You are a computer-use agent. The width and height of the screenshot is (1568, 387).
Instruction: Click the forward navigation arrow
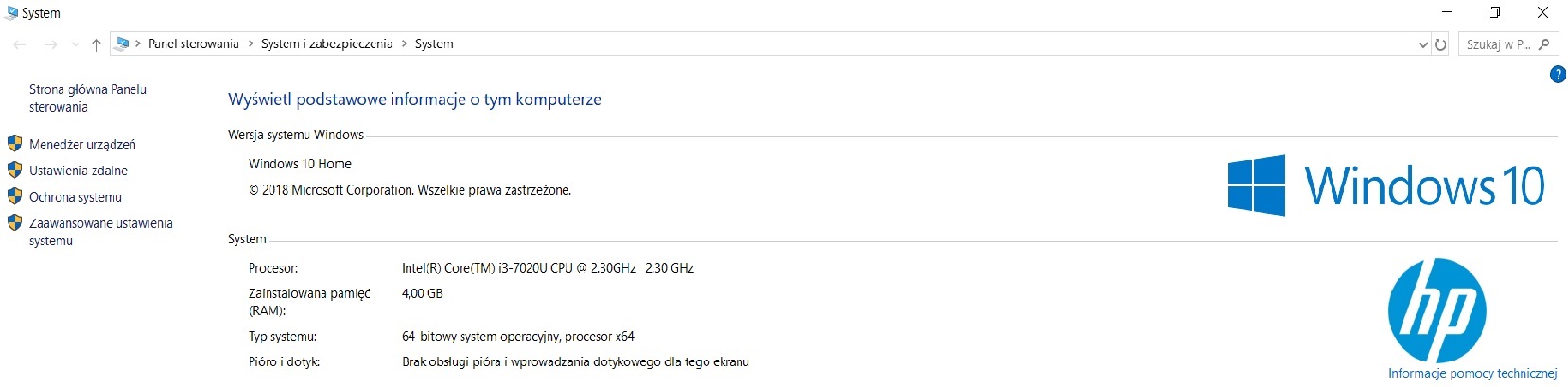51,44
